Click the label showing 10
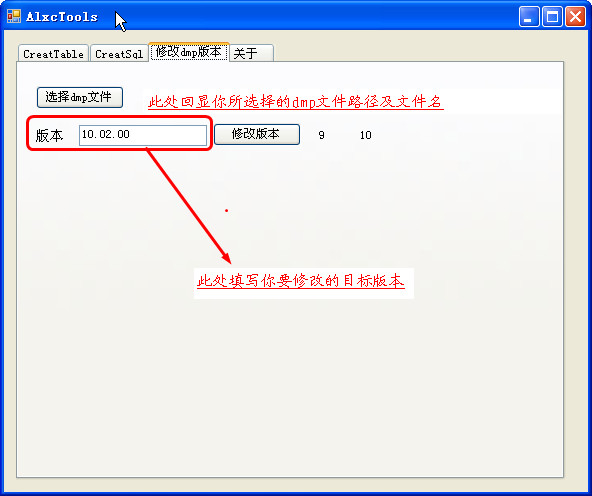The height and width of the screenshot is (496, 592). point(365,135)
